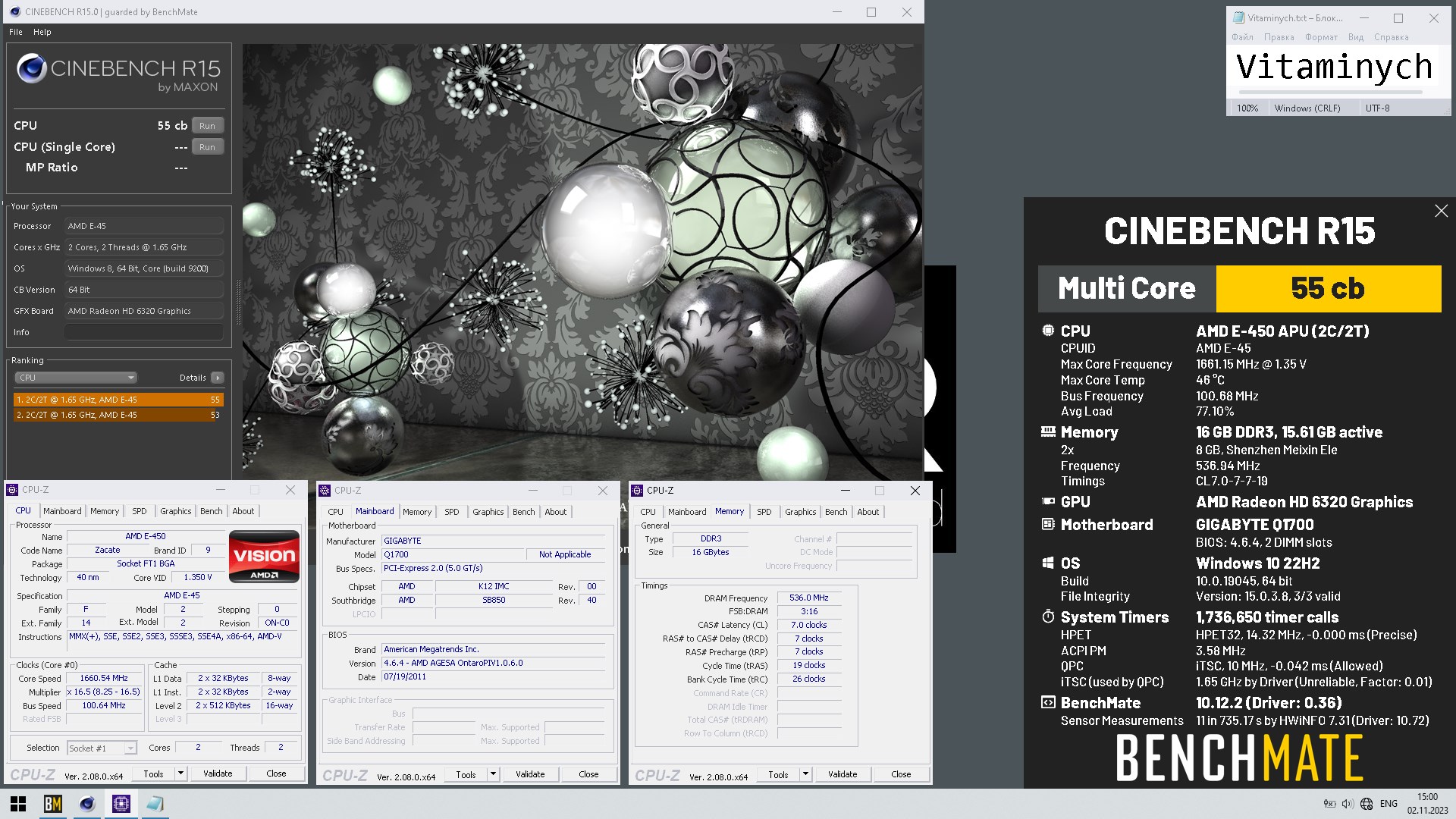Open About tab in Memory CPU-Z window
Screen dimensions: 1456x819
[868, 513]
